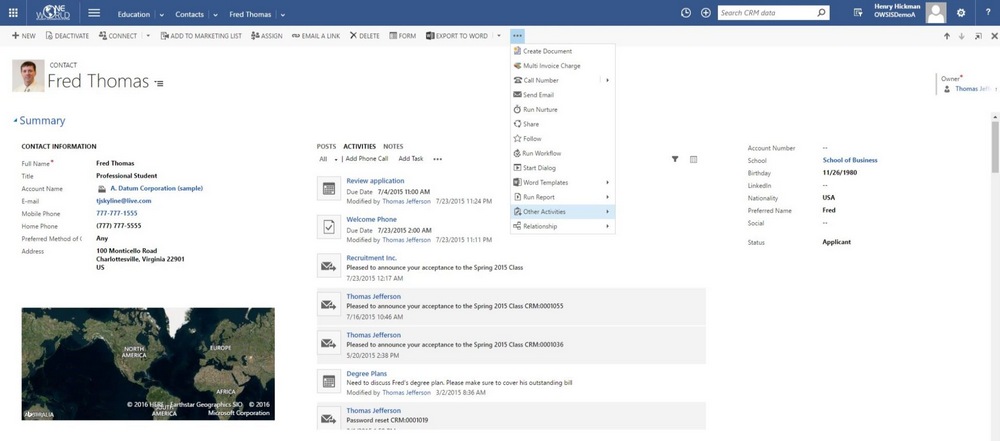Open the School of Business link
The width and height of the screenshot is (1000, 441).
[850, 160]
